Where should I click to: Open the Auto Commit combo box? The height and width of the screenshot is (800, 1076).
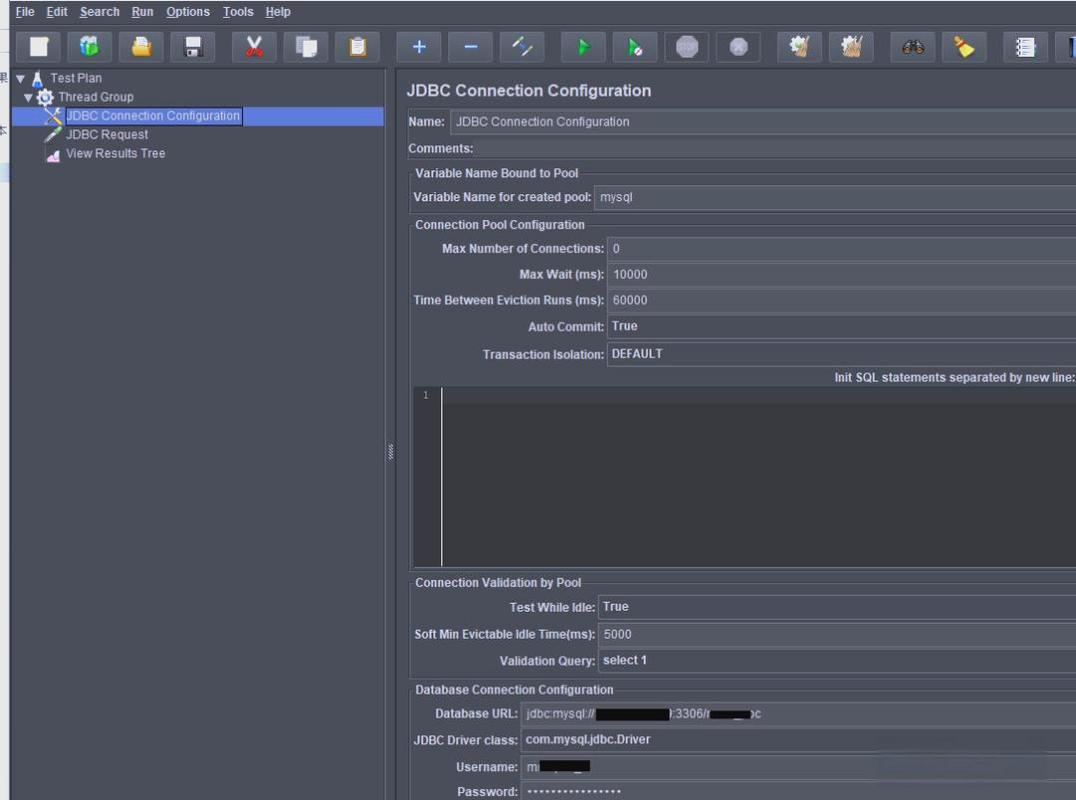tap(840, 326)
